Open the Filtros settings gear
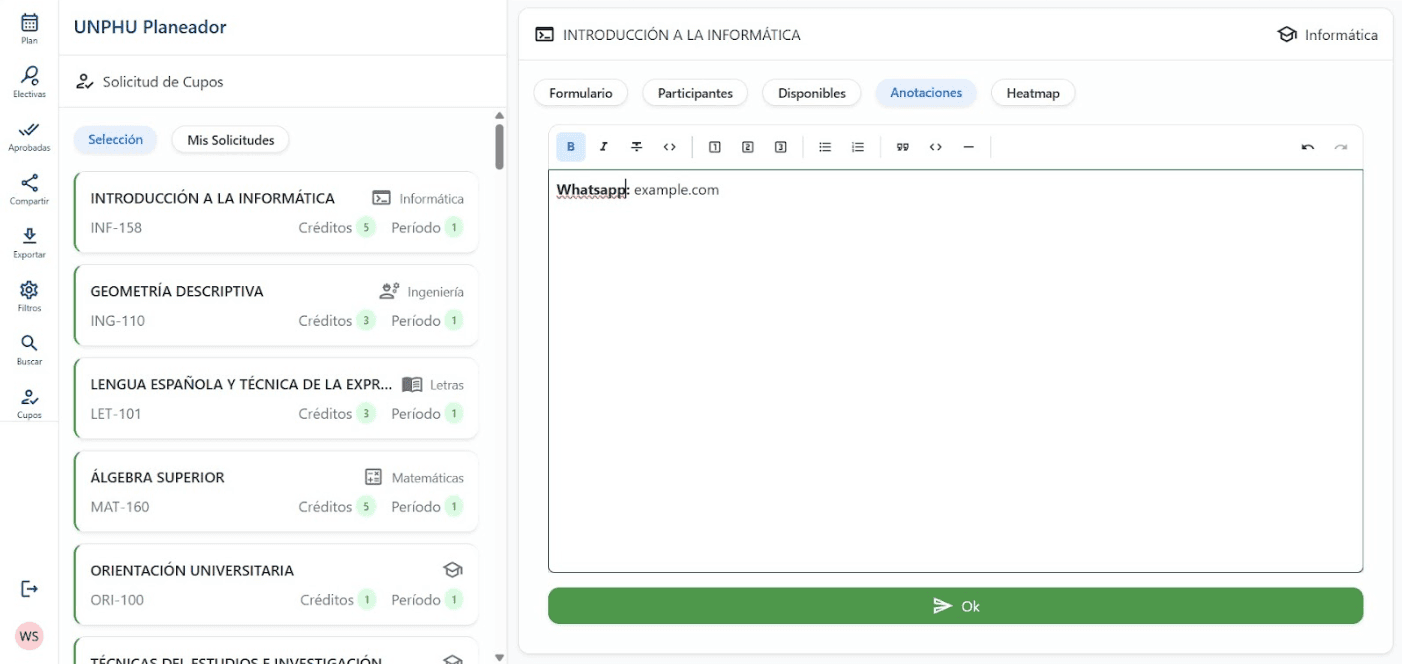 coord(29,296)
